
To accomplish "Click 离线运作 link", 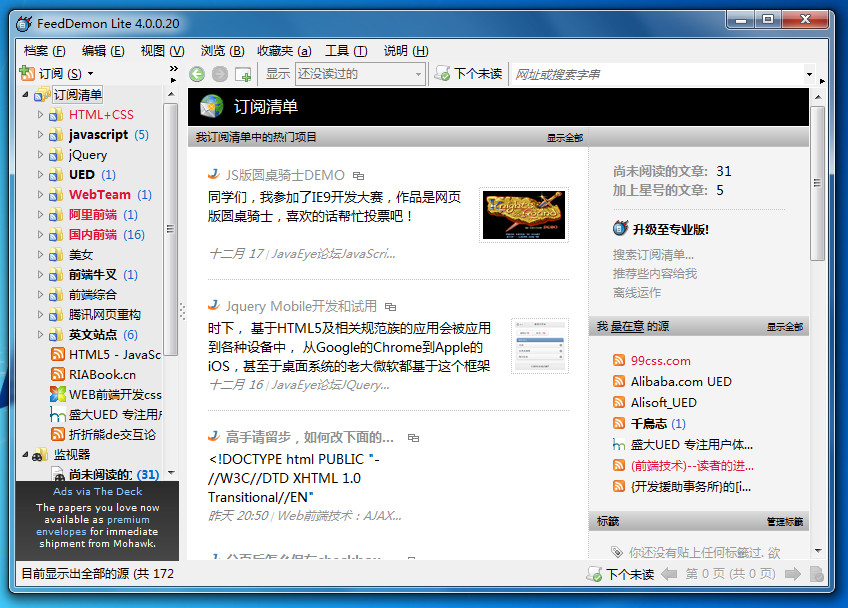I will (x=637, y=292).
